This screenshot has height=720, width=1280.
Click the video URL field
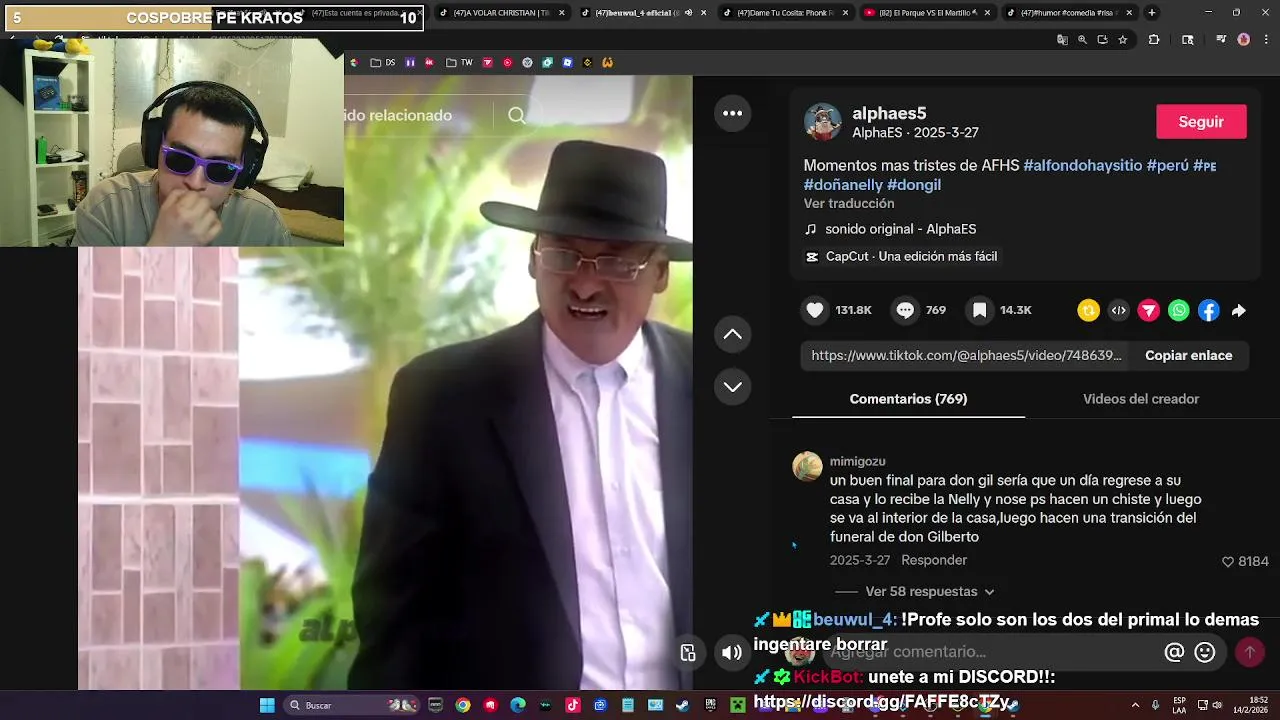[x=966, y=355]
